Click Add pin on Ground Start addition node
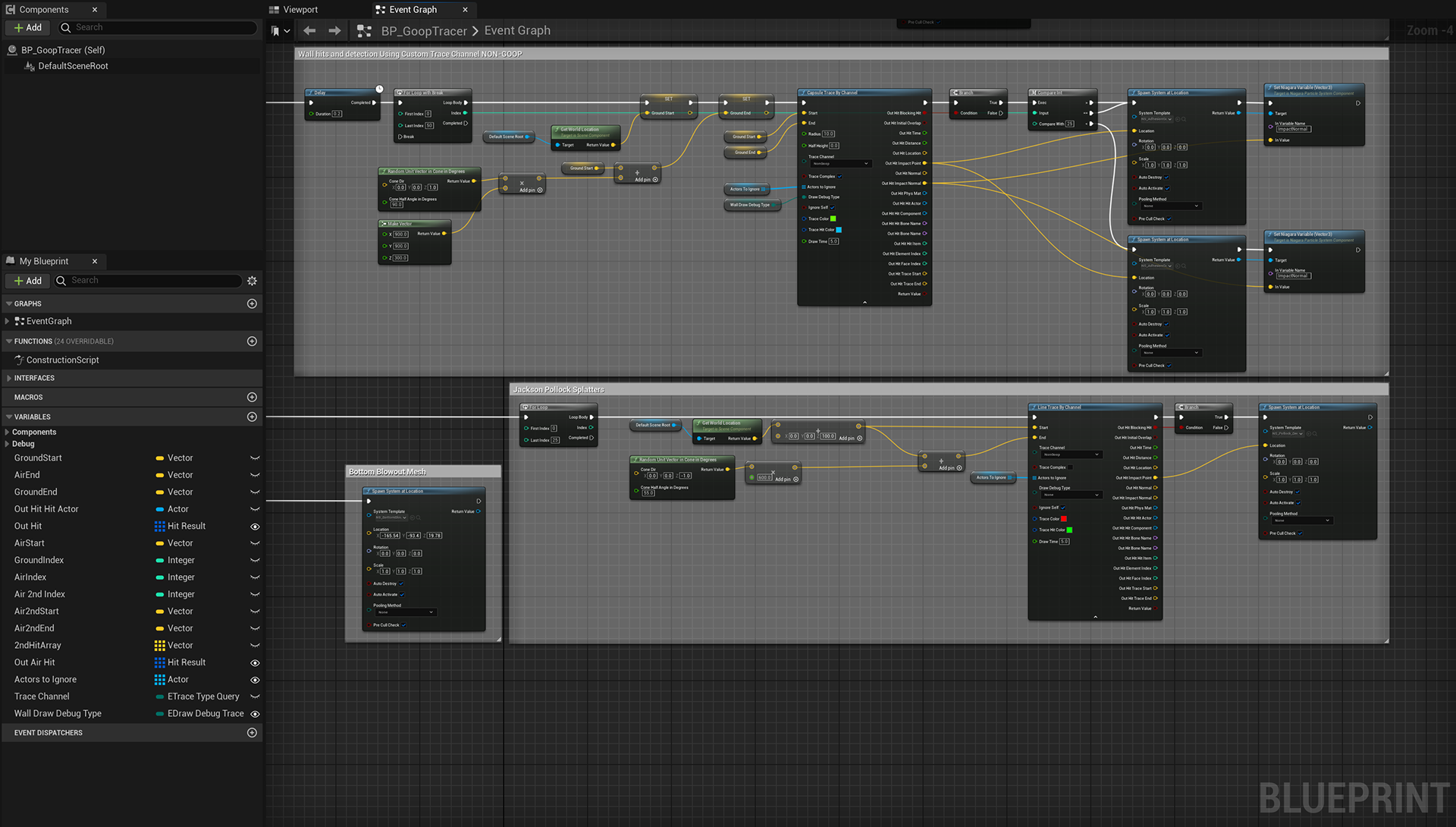Viewport: 1456px width, 827px height. (x=646, y=180)
